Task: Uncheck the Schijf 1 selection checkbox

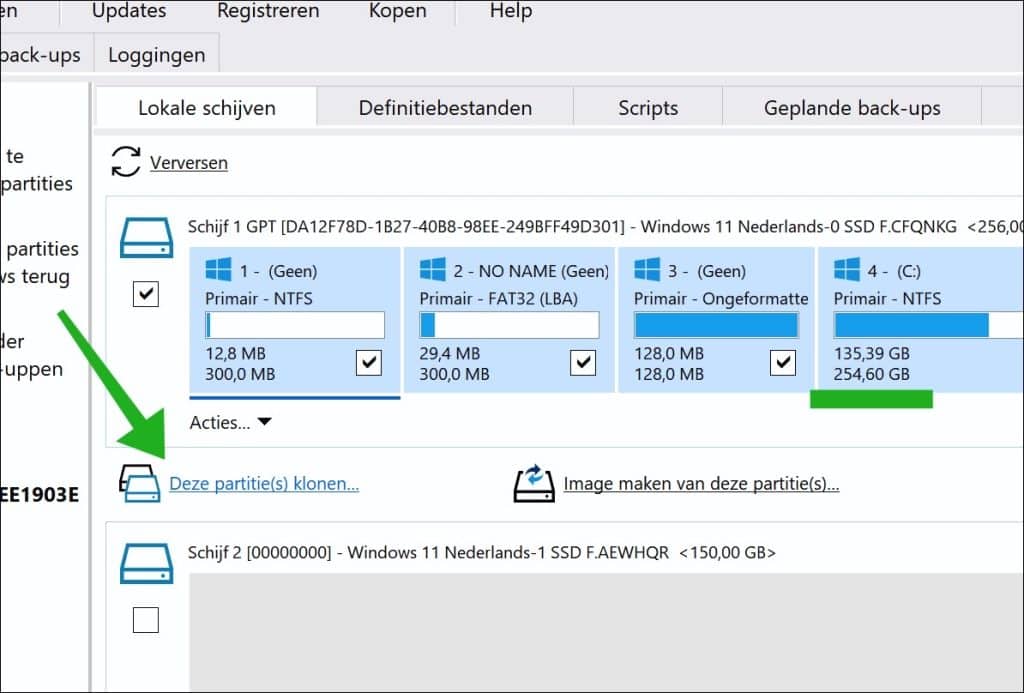Action: coord(145,295)
